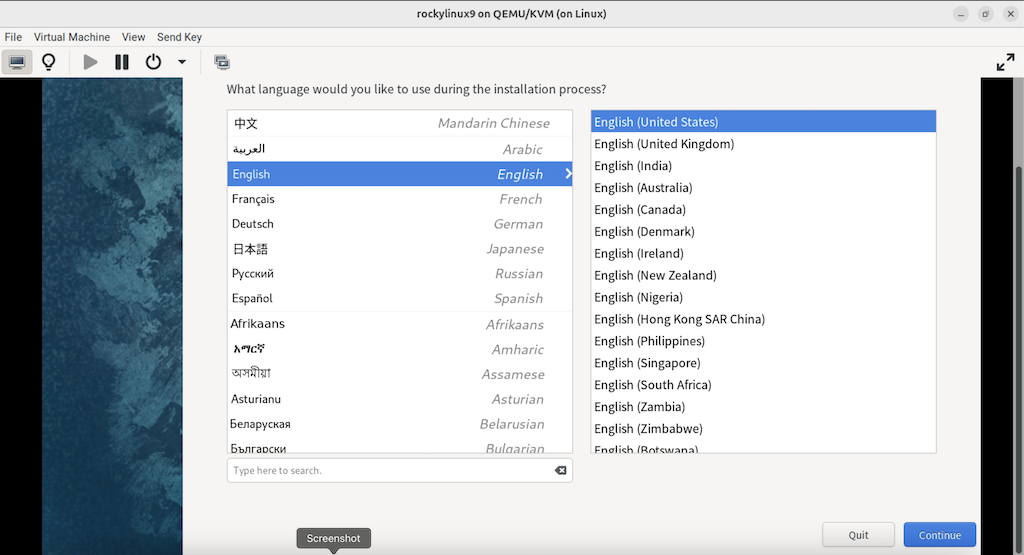Choose English (United States) locale
Viewport: 1024px width, 555px height.
(763, 121)
